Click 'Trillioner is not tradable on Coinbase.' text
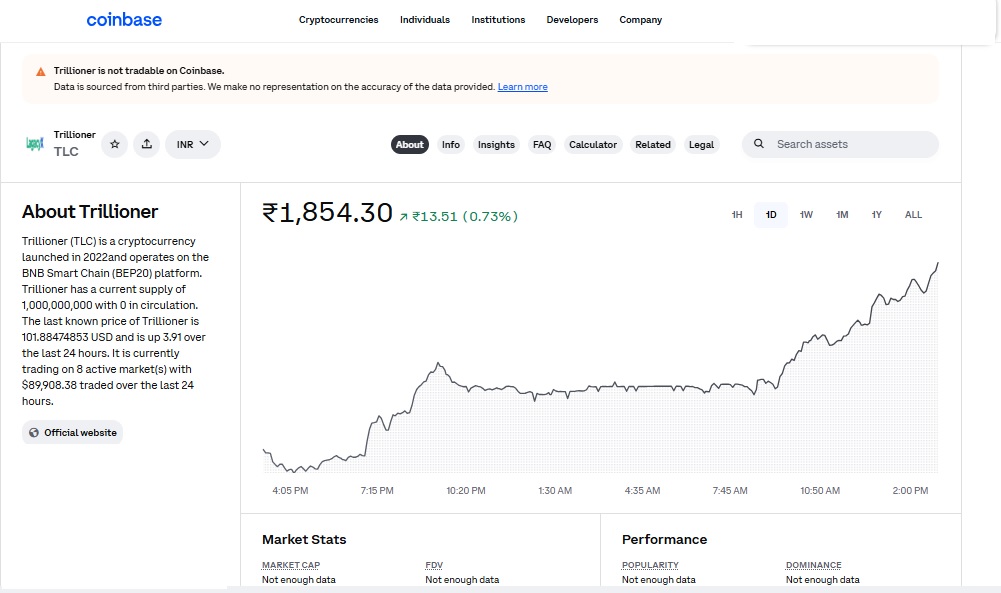This screenshot has width=1001, height=593. pyautogui.click(x=139, y=71)
